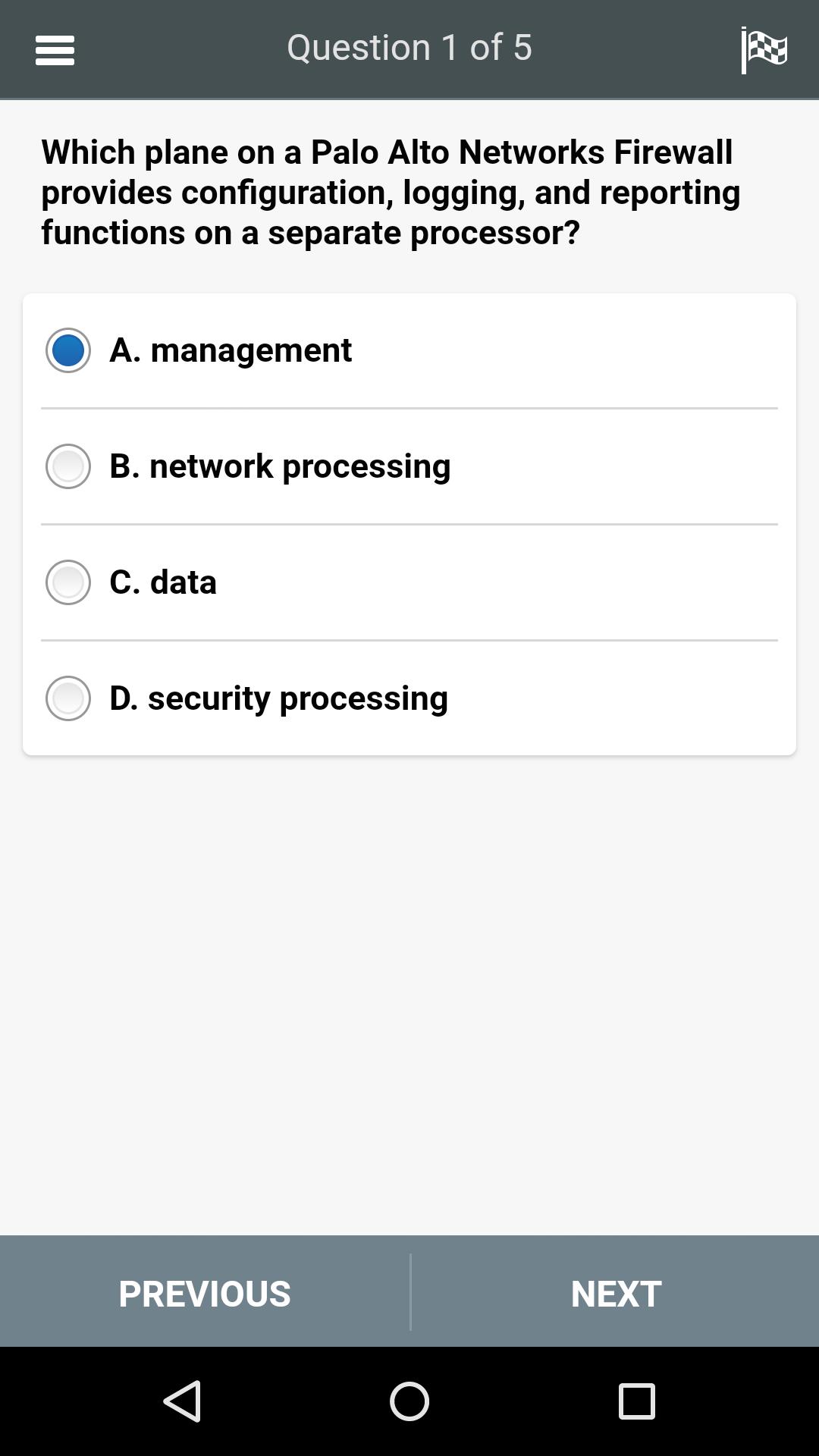Open the hamburger navigation menu
819x1456 pixels.
click(x=55, y=50)
